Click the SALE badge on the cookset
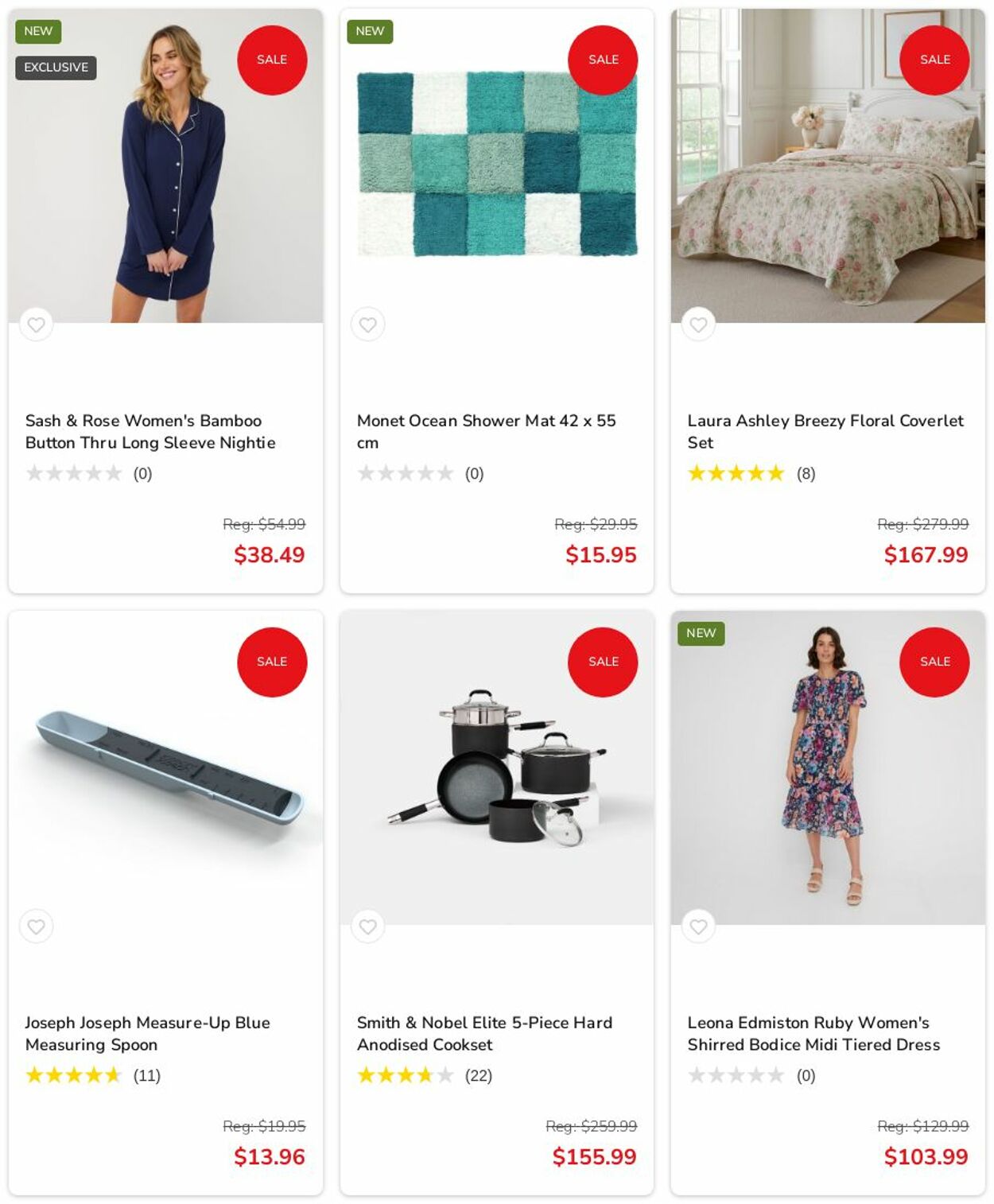 [603, 662]
